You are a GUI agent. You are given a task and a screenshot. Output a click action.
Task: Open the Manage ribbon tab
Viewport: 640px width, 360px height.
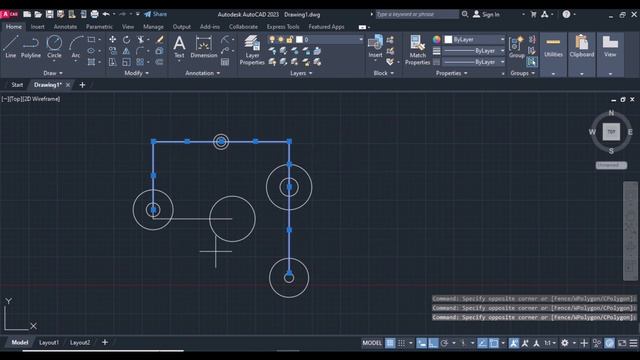pos(153,27)
